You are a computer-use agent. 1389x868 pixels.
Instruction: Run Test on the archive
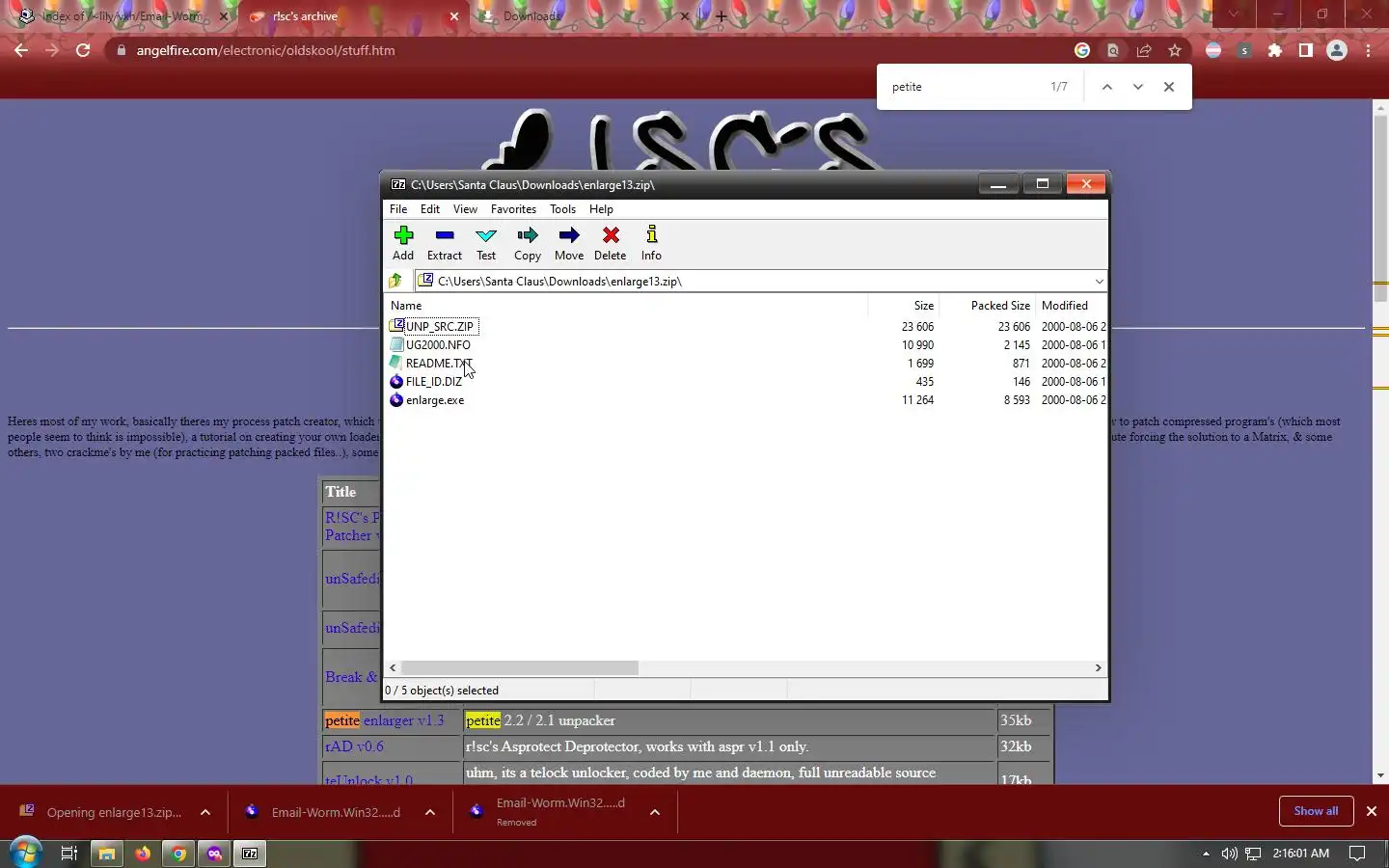tap(486, 243)
